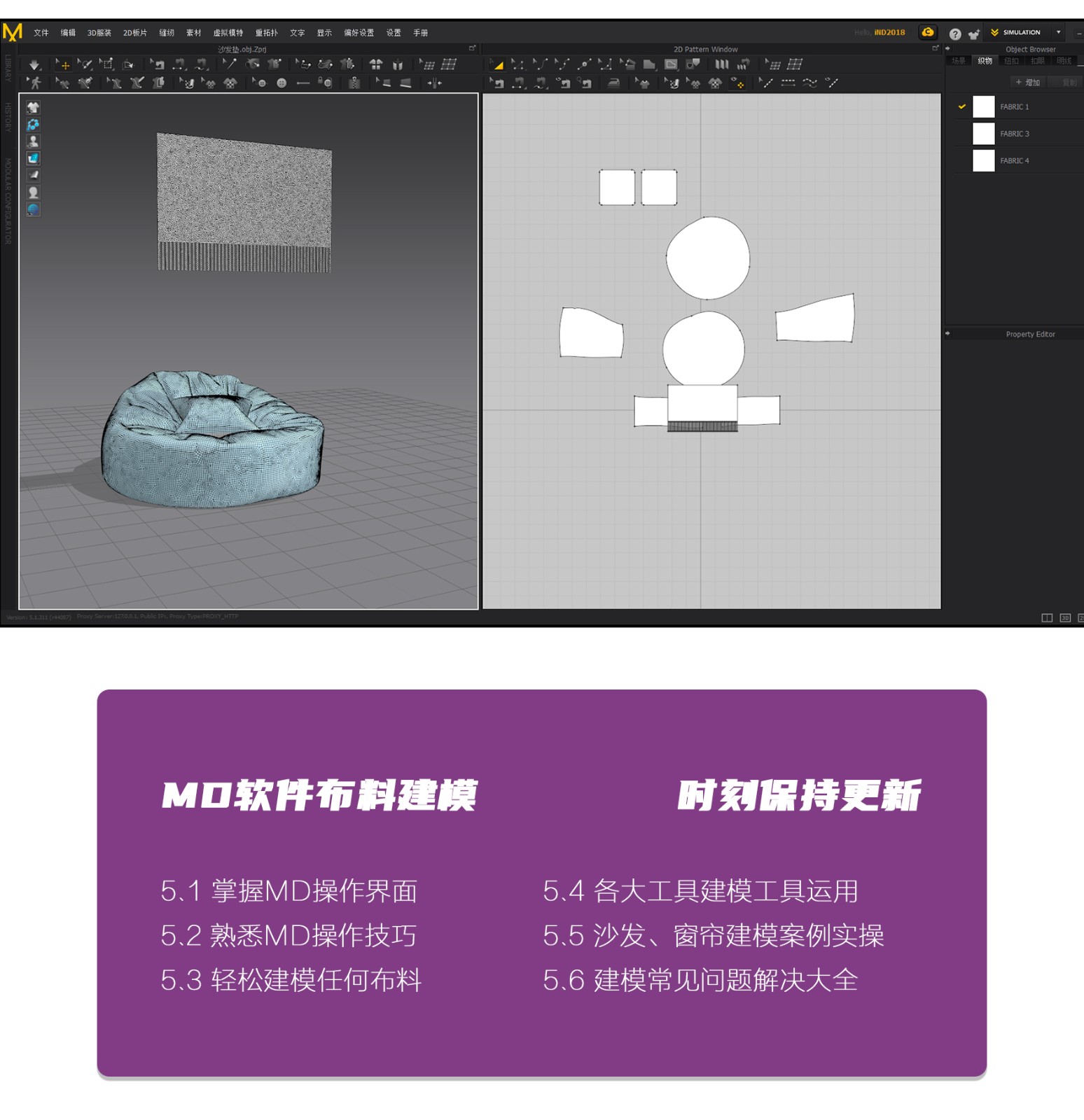This screenshot has width=1084, height=1120.
Task: Switch to 3D-only view layout in status bar
Action: [x=1064, y=617]
